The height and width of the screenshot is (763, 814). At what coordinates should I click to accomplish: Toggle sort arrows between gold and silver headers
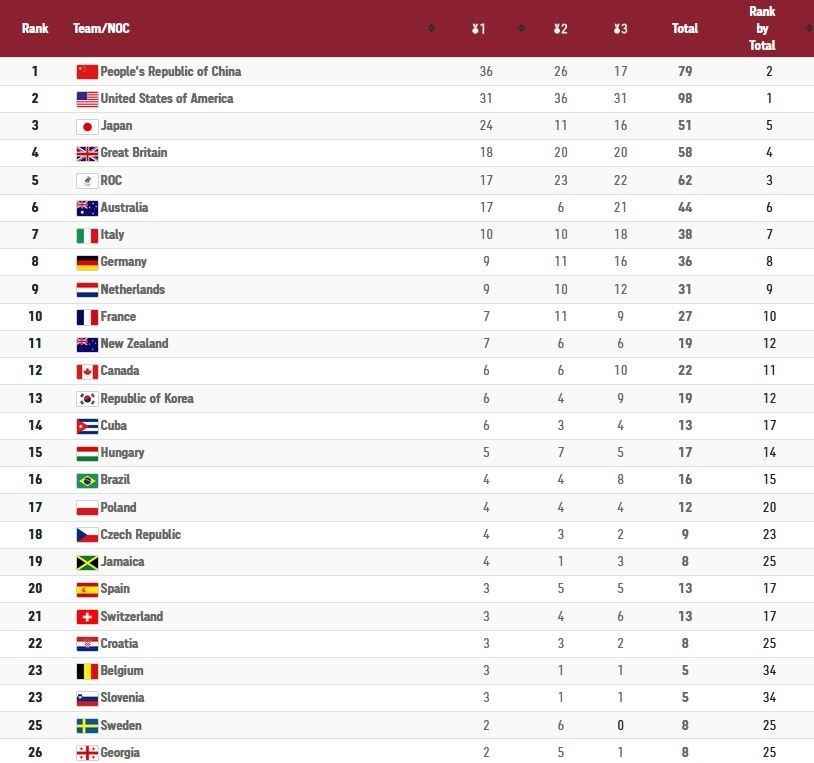point(521,28)
